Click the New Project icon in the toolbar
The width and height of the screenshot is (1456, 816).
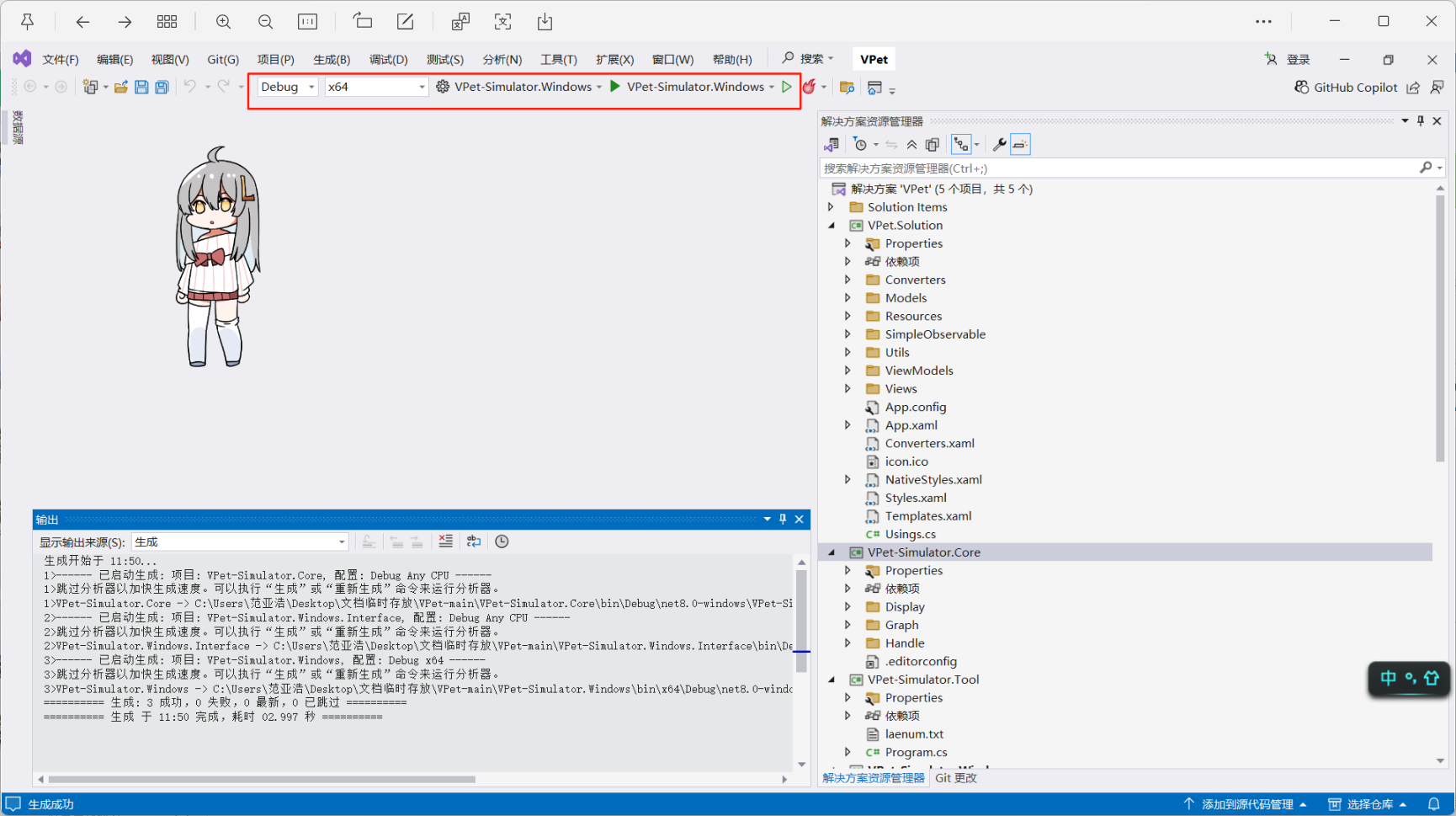tap(91, 87)
